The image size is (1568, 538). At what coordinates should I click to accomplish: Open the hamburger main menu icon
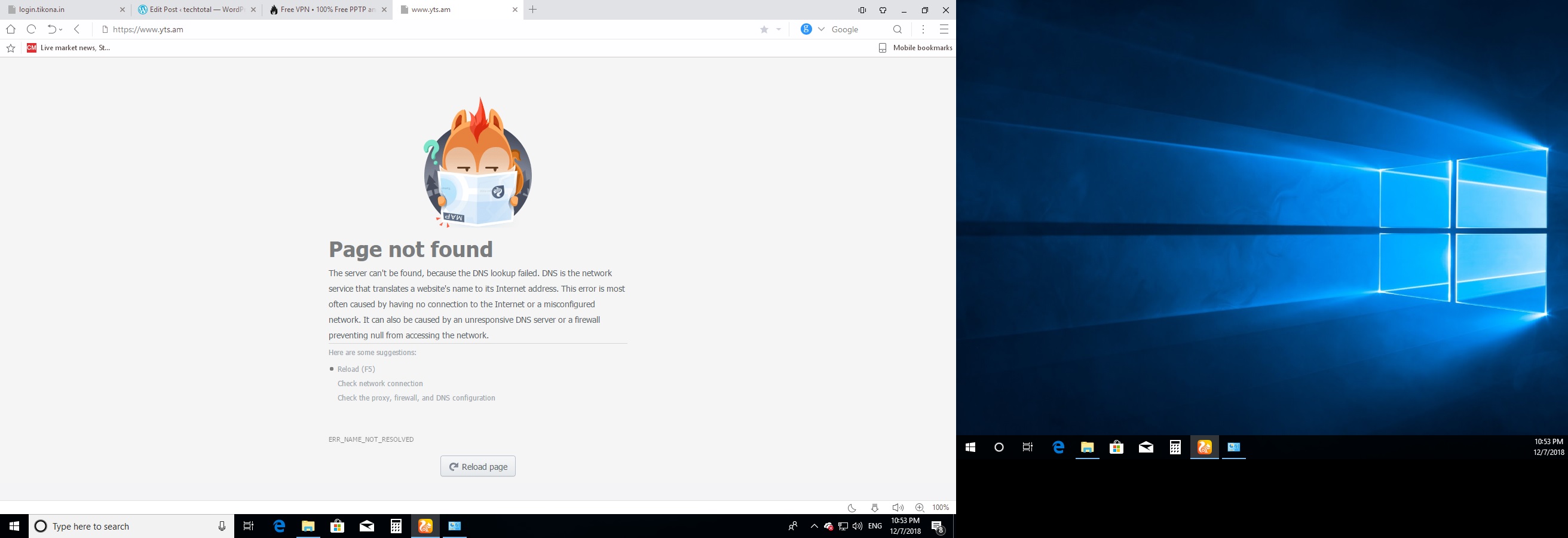point(944,29)
